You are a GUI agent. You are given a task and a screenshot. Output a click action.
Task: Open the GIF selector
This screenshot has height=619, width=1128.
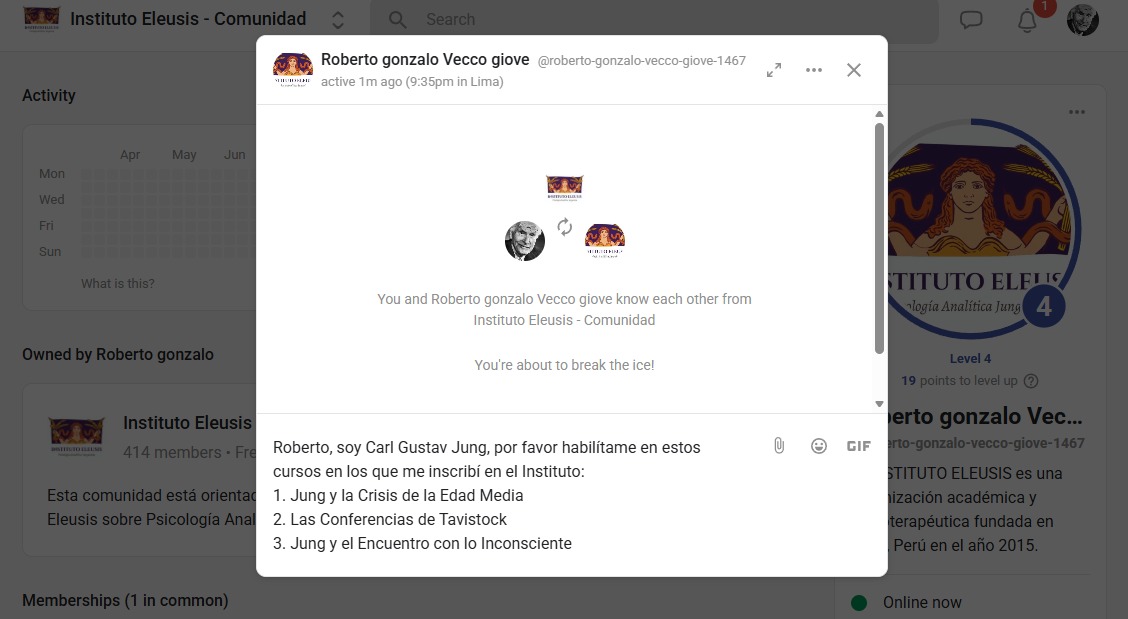[x=858, y=446]
